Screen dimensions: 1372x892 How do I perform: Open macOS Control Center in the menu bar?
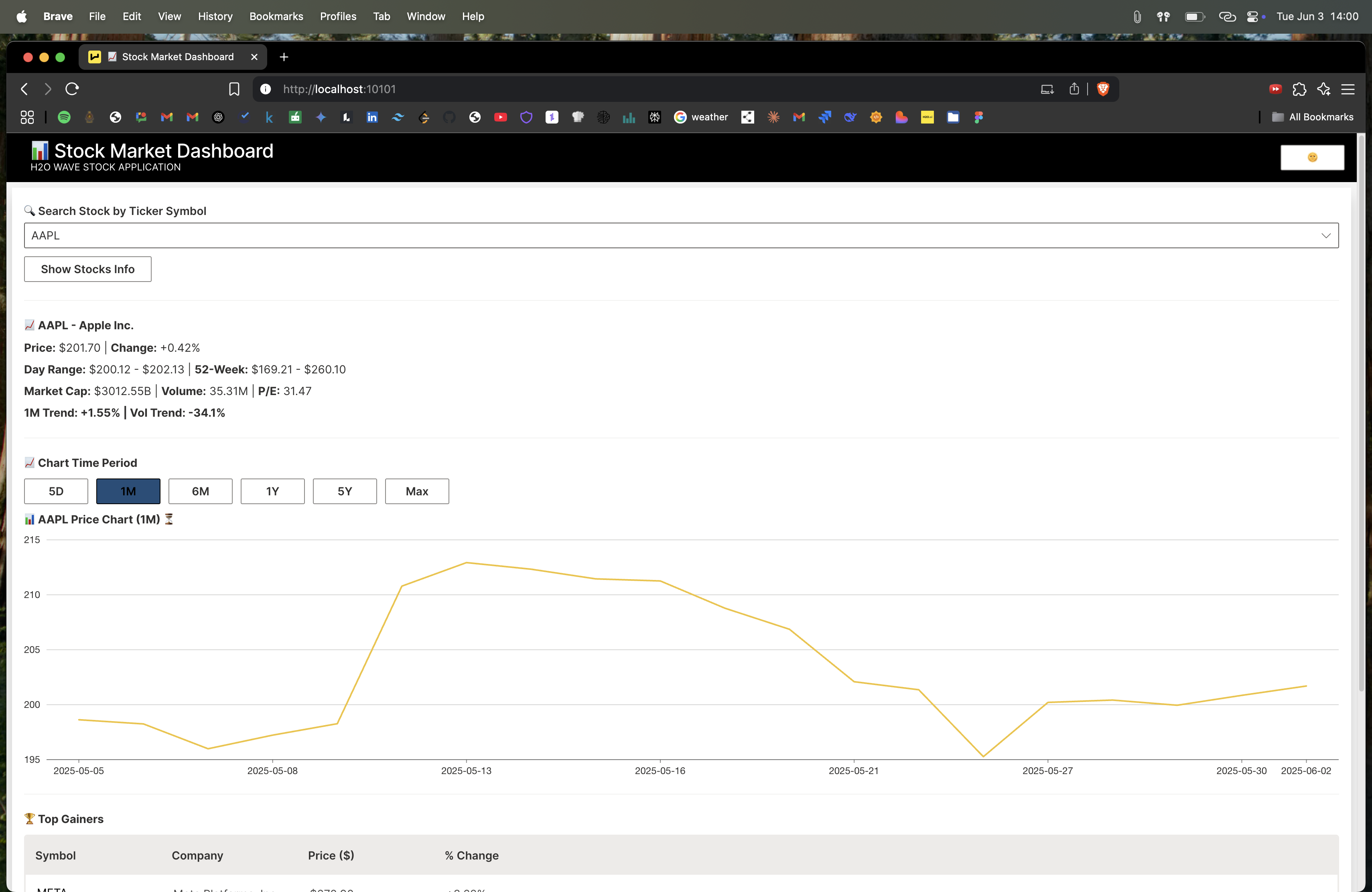tap(1252, 16)
